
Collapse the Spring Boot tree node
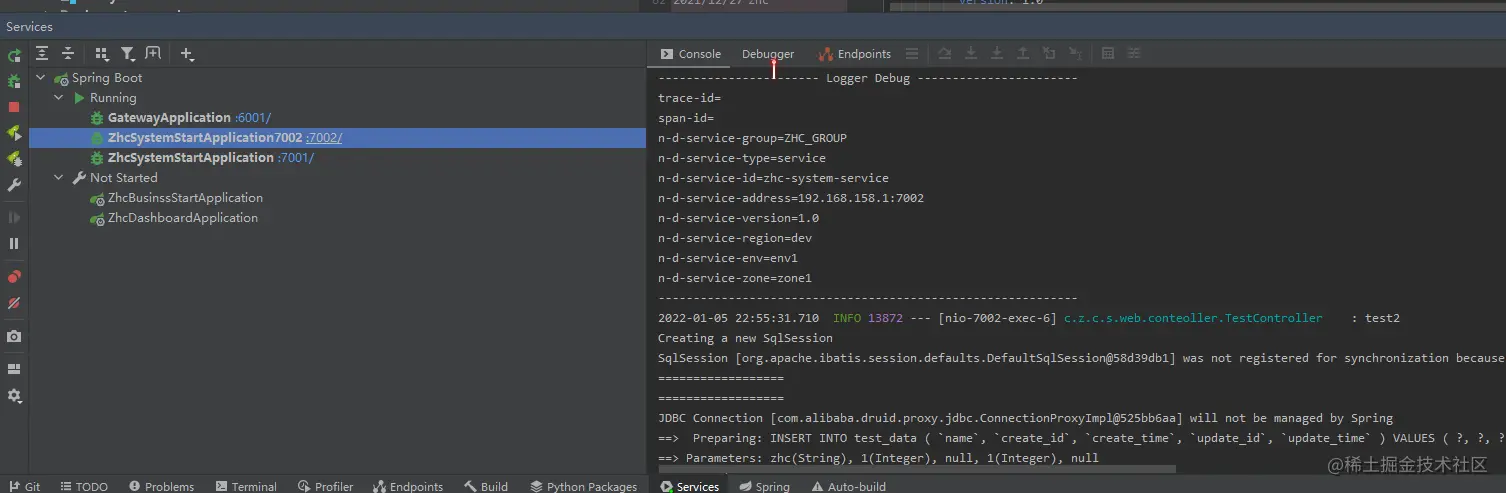point(41,78)
